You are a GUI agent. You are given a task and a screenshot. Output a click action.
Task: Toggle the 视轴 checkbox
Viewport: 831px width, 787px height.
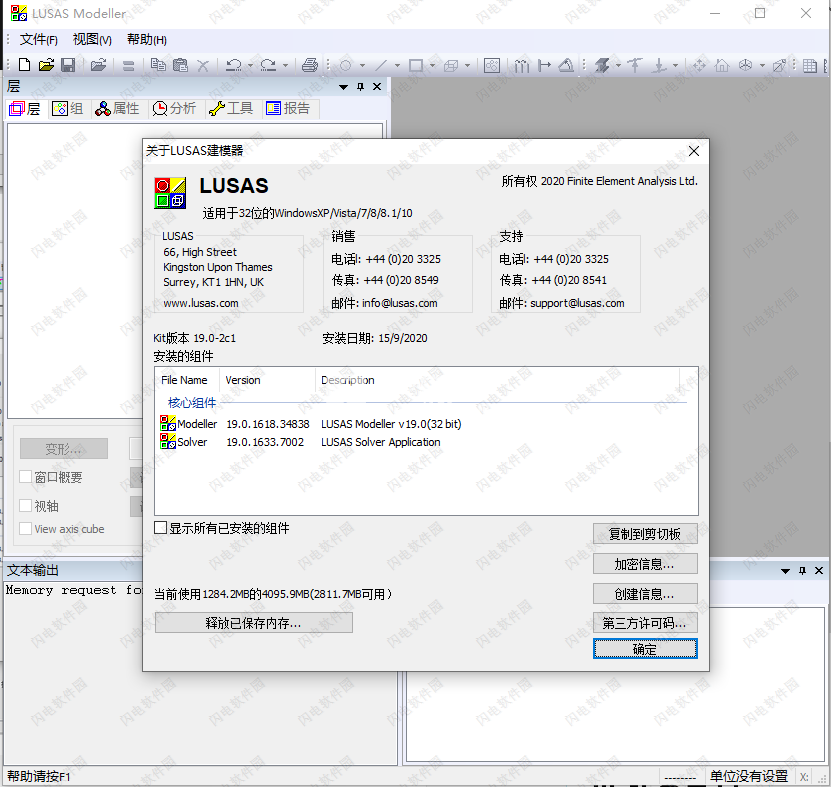tap(25, 506)
